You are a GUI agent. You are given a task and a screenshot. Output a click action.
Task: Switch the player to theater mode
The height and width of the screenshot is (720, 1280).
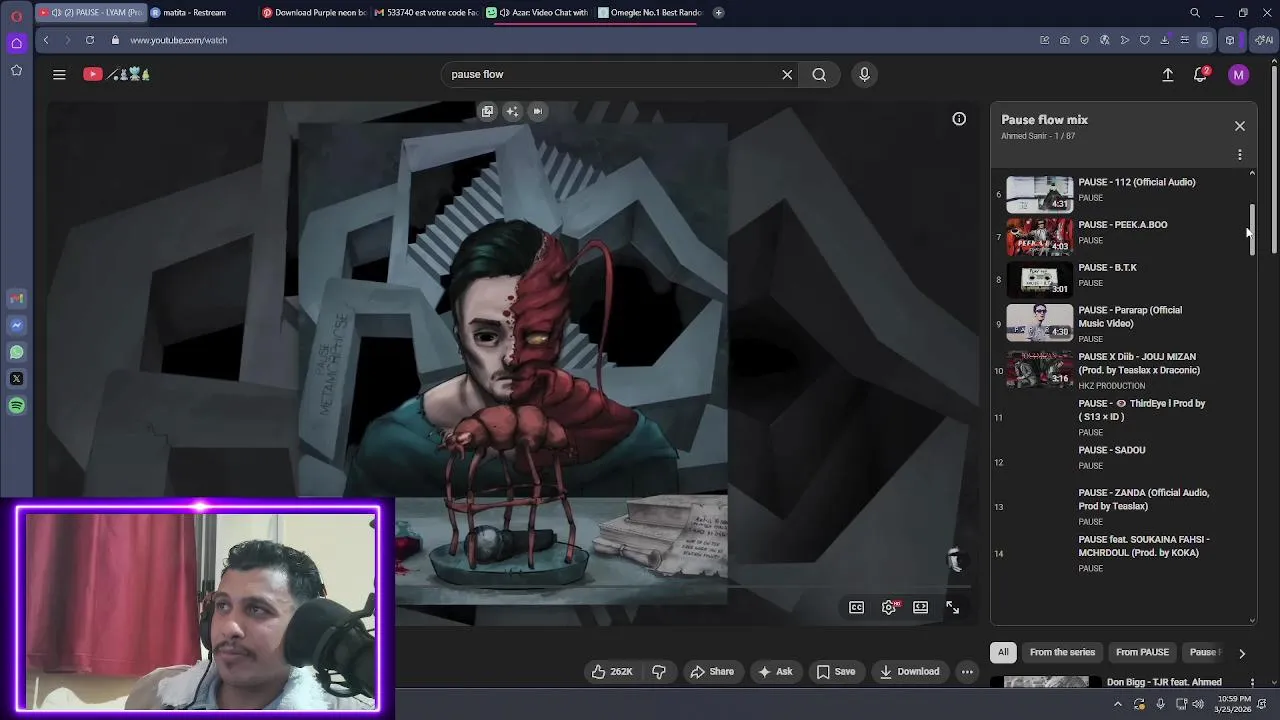tap(921, 607)
